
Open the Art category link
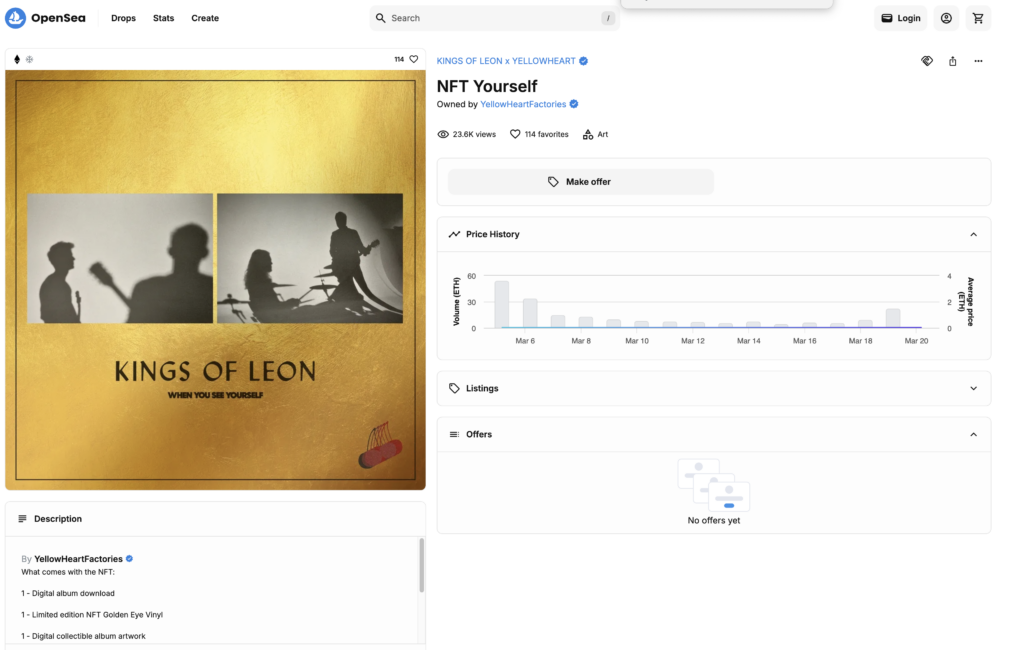pyautogui.click(x=602, y=134)
